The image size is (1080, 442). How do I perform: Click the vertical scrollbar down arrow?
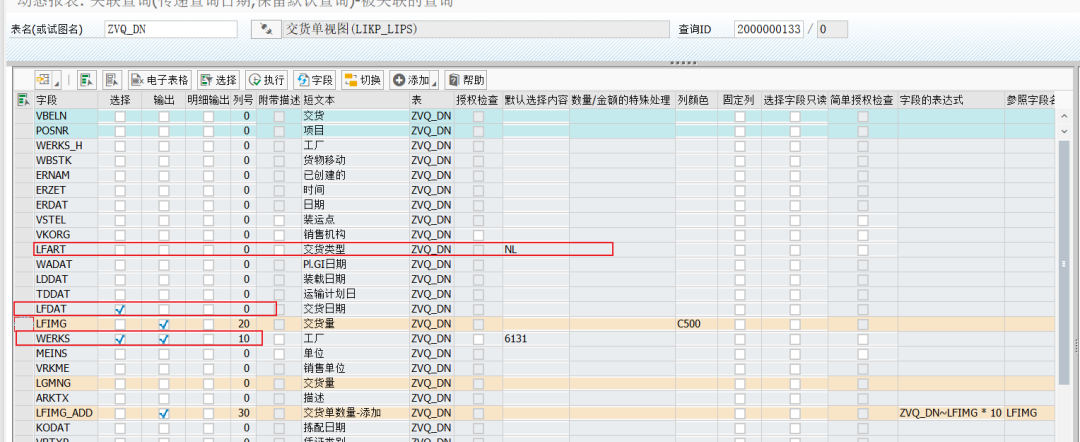coord(1066,130)
